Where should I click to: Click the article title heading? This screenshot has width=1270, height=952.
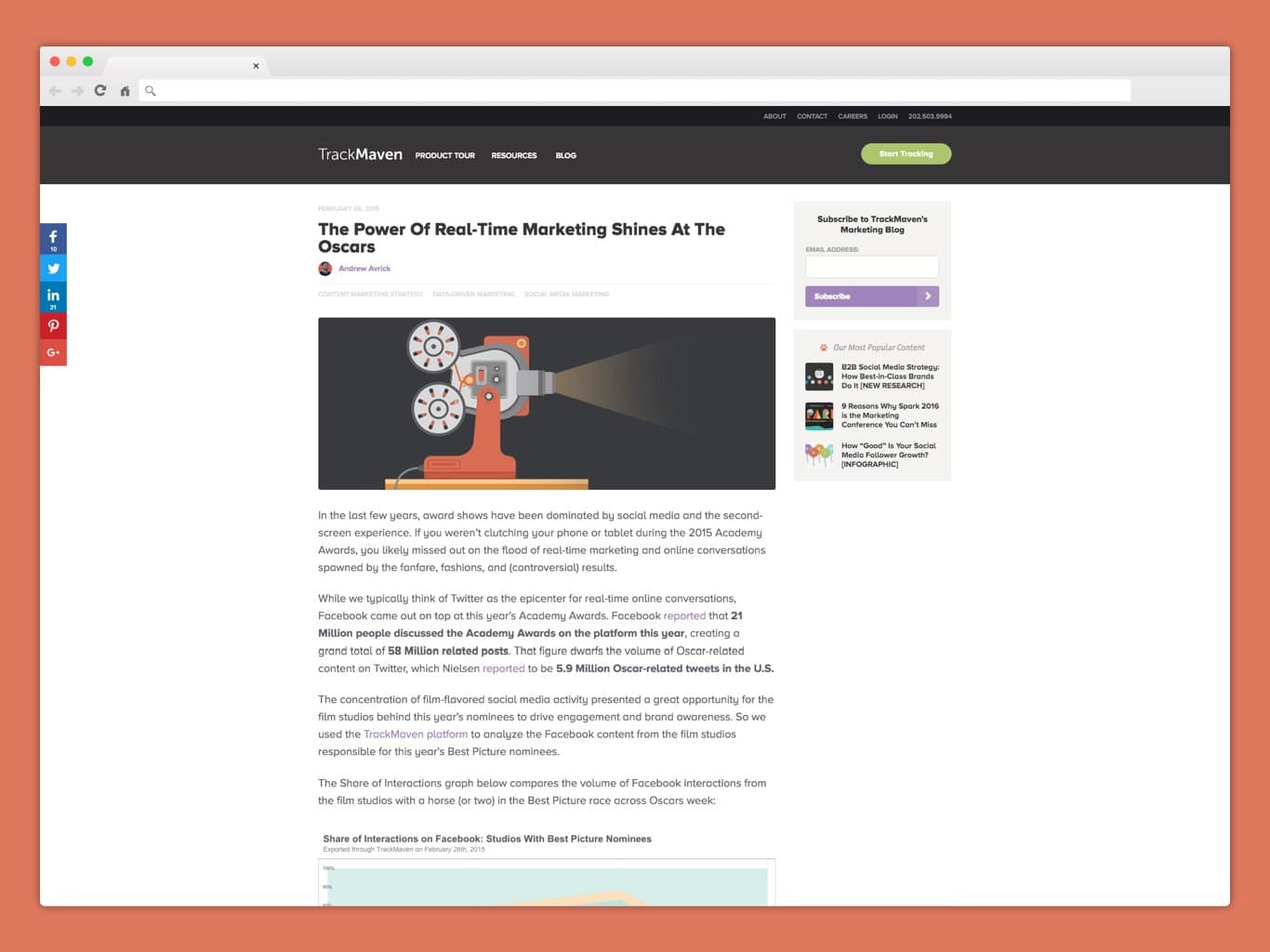point(522,238)
